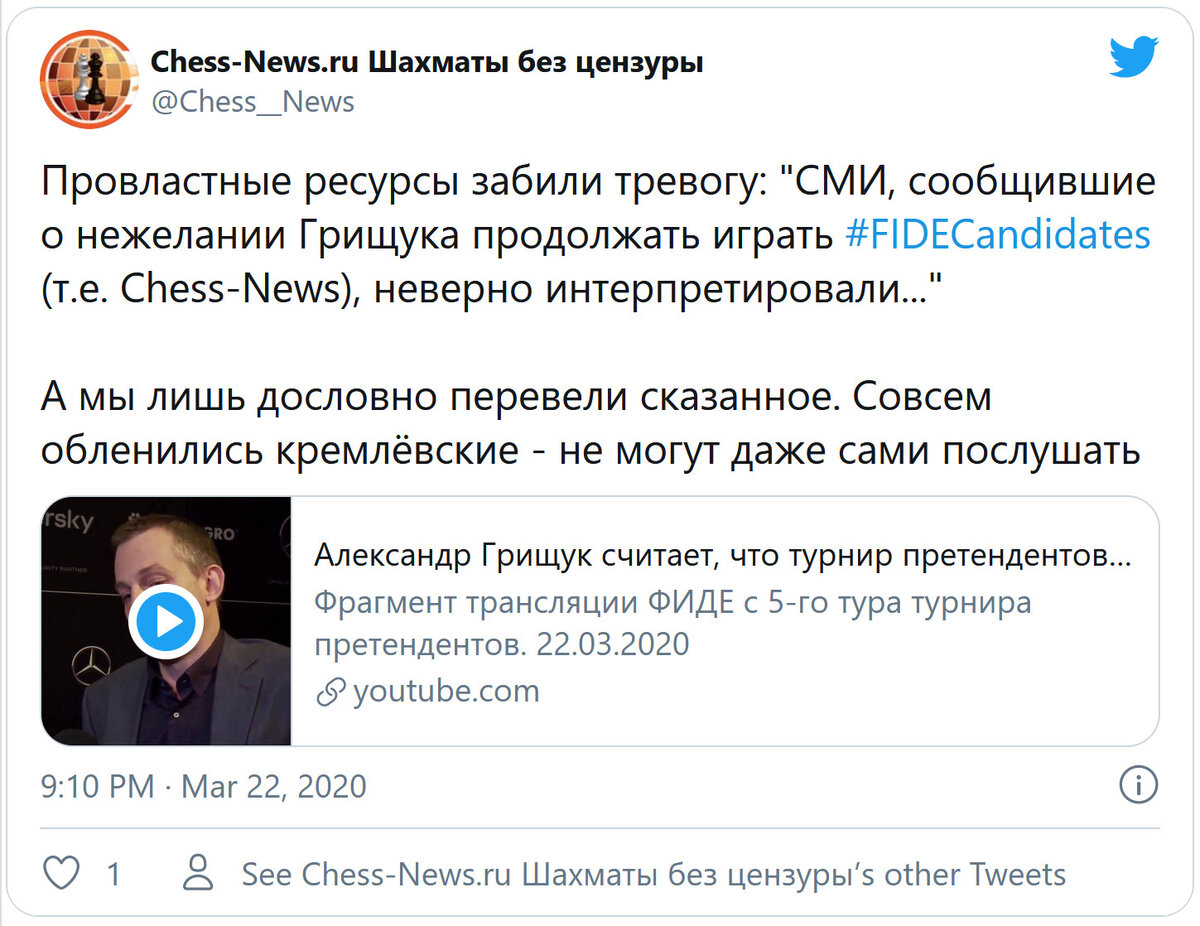
Task: Open video title Александр Грищук считает
Action: pos(722,556)
